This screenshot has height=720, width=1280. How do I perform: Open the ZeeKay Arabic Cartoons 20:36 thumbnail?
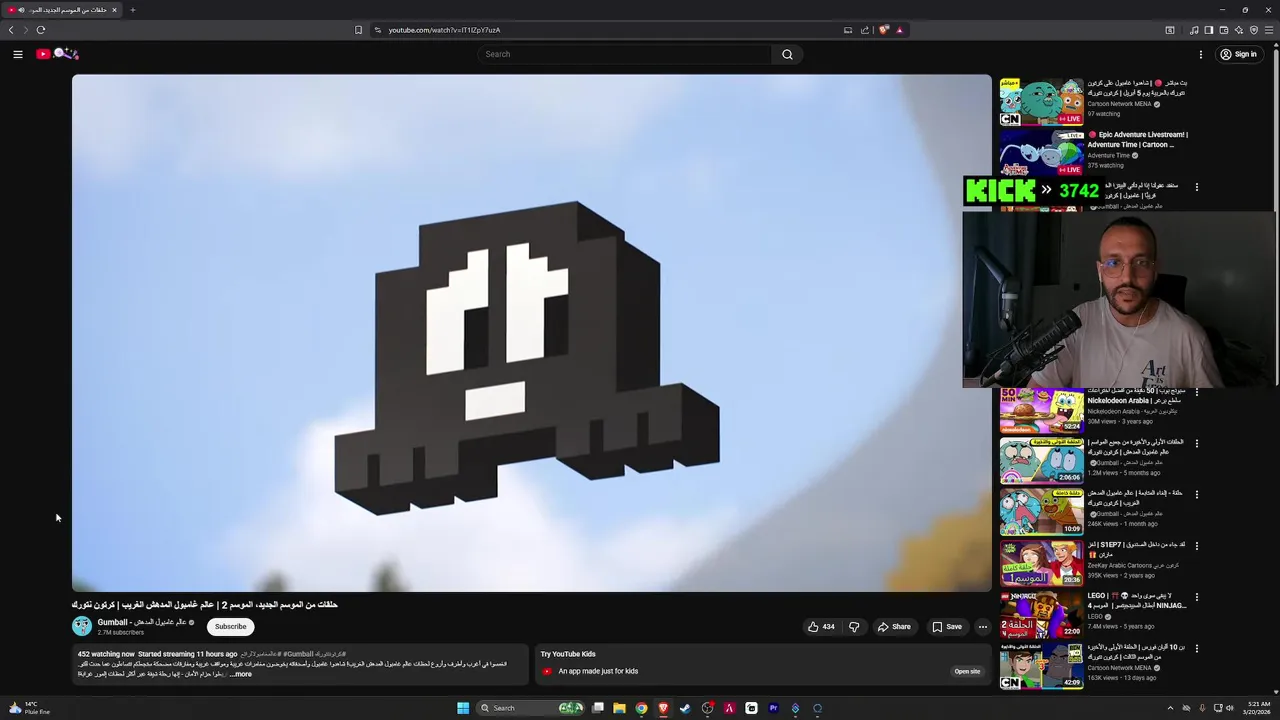point(1041,564)
